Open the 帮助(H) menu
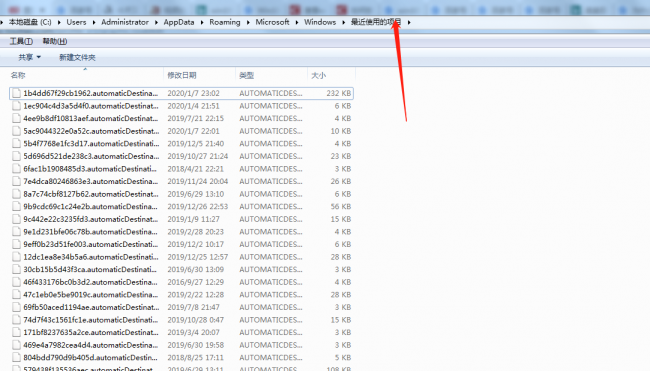The width and height of the screenshot is (650, 371). 55,41
